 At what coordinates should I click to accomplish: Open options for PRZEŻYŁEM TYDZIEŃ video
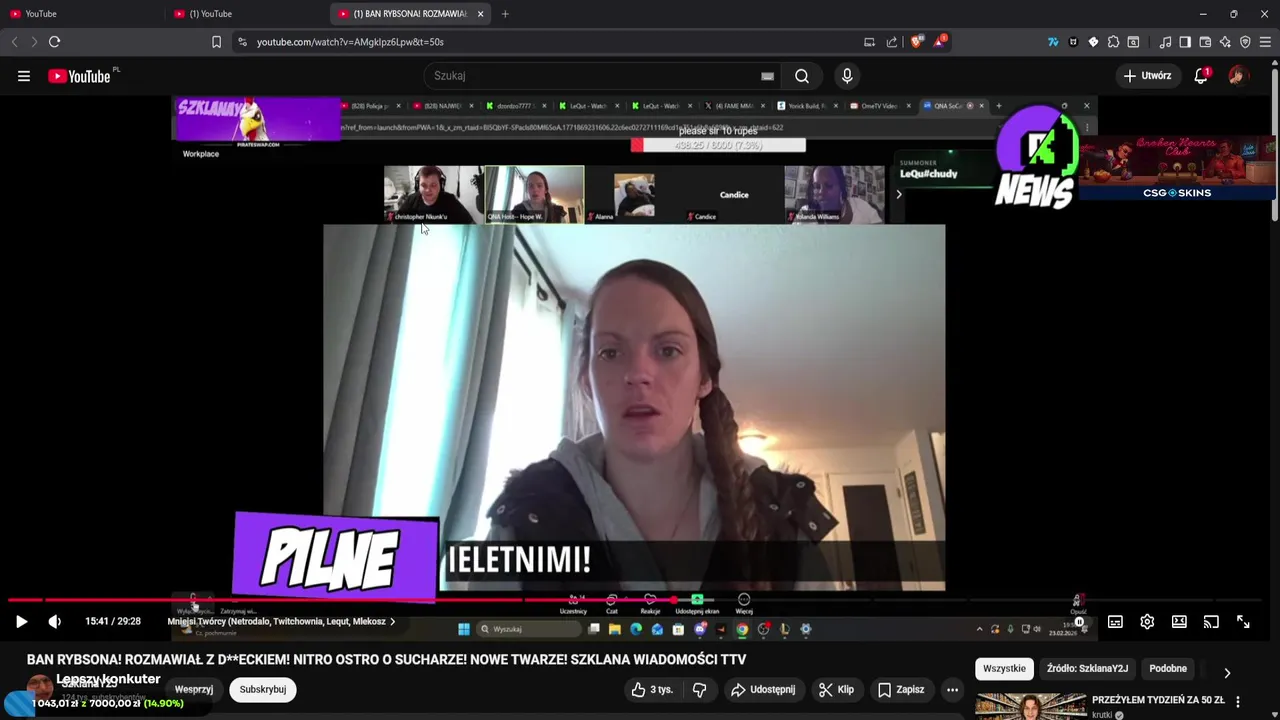click(1238, 702)
